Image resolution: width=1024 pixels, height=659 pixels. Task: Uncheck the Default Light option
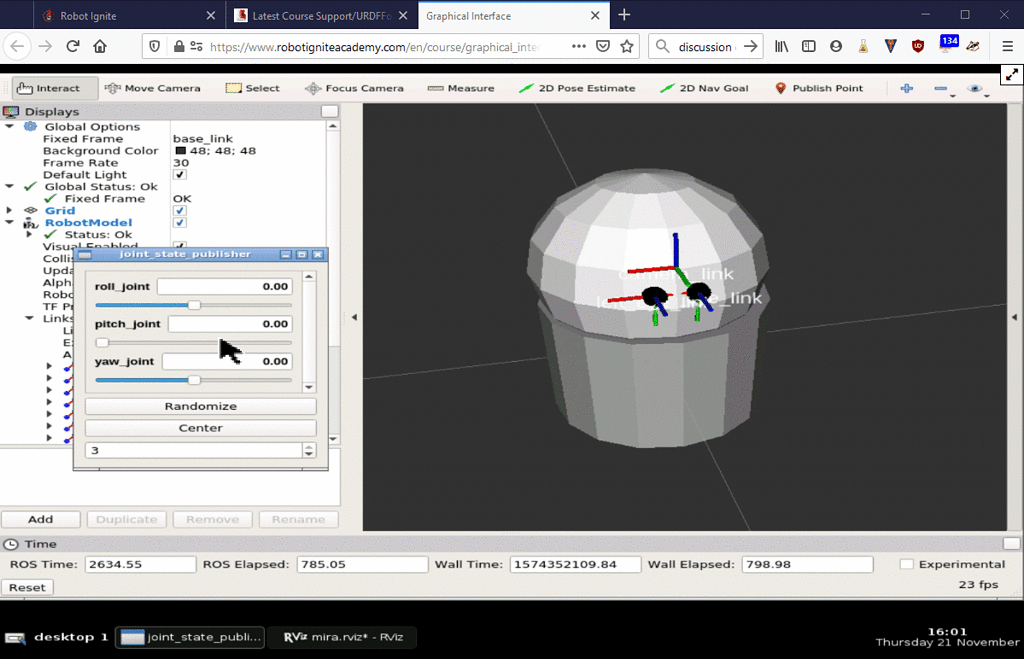point(180,174)
